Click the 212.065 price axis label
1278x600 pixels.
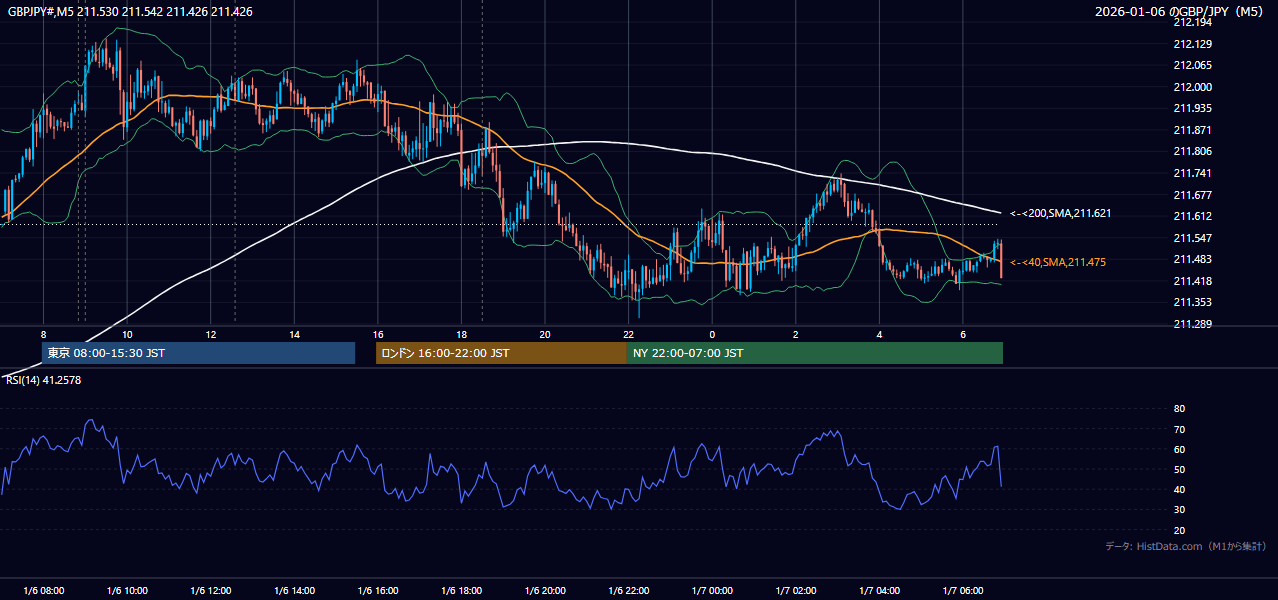1192,65
